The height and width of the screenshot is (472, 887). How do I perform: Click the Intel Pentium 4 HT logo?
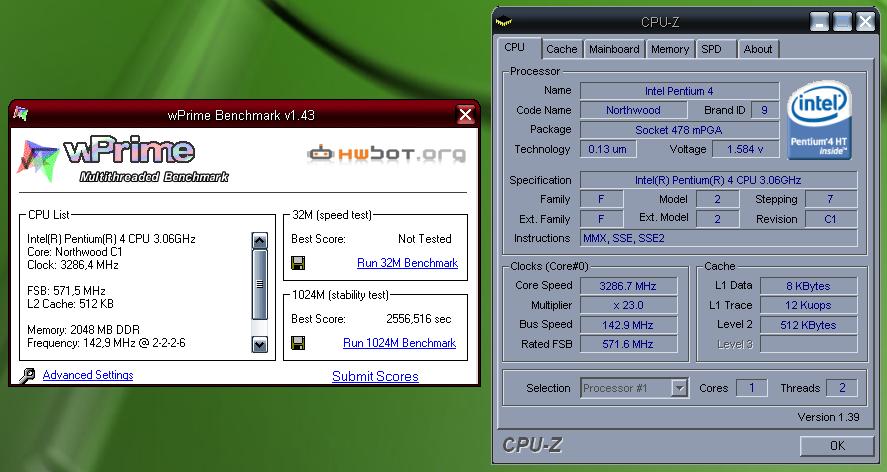[x=819, y=120]
